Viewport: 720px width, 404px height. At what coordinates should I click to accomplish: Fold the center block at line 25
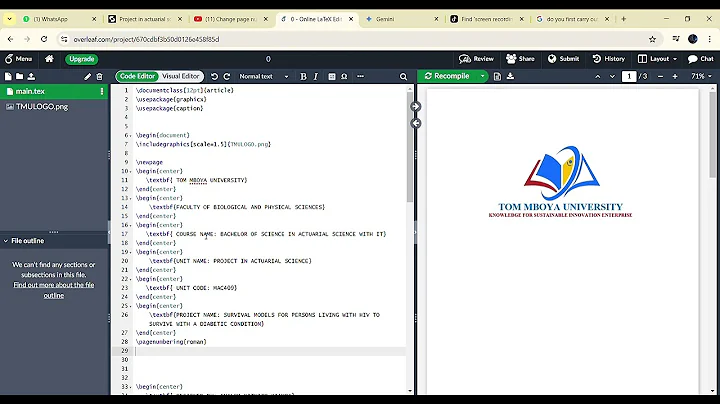coord(131,306)
